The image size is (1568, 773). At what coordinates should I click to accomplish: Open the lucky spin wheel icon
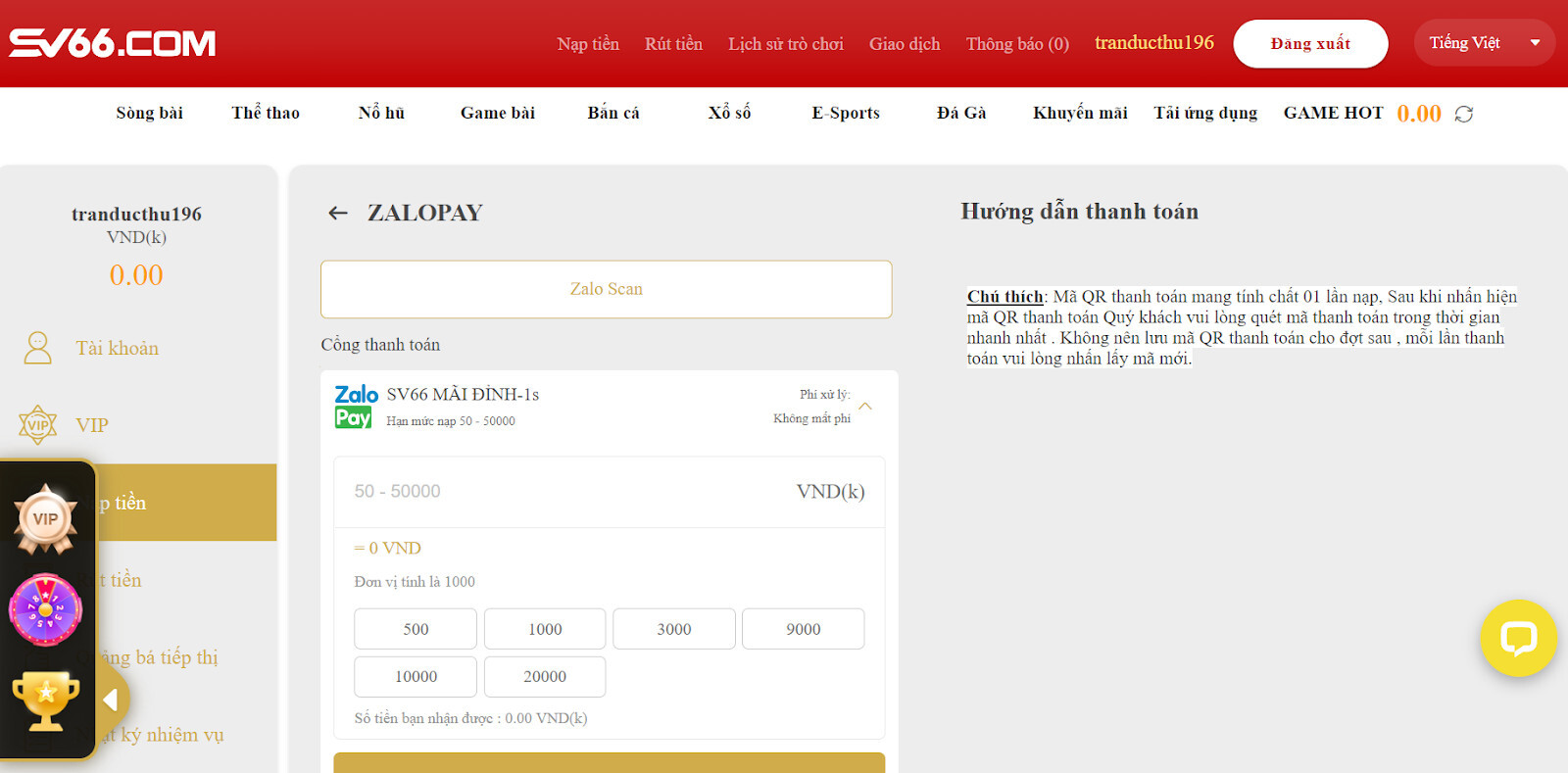(45, 609)
